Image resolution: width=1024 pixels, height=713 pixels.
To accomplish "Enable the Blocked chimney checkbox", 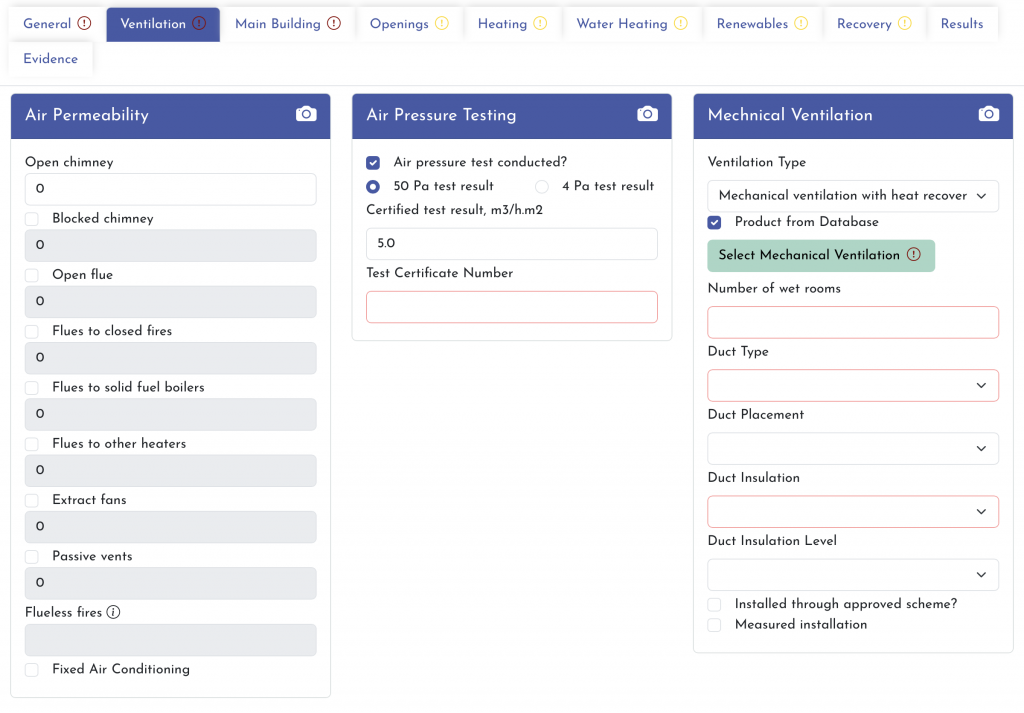I will coord(32,219).
